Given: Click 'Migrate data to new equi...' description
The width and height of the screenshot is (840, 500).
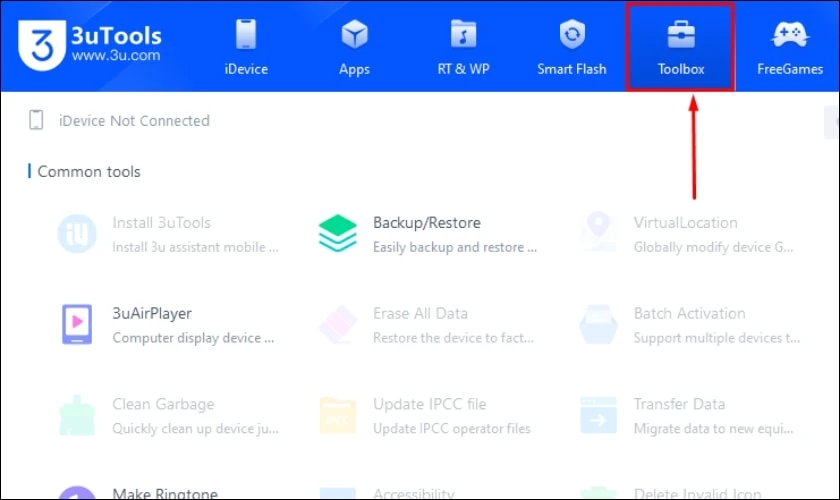Looking at the screenshot, I should (x=713, y=429).
